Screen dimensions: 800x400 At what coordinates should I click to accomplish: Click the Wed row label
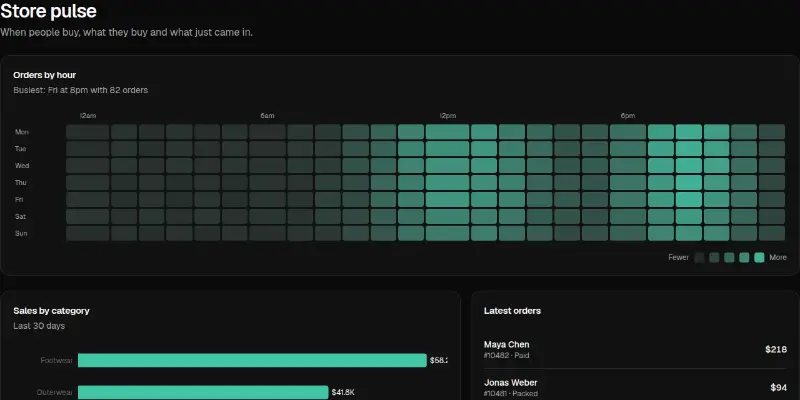[x=22, y=165]
